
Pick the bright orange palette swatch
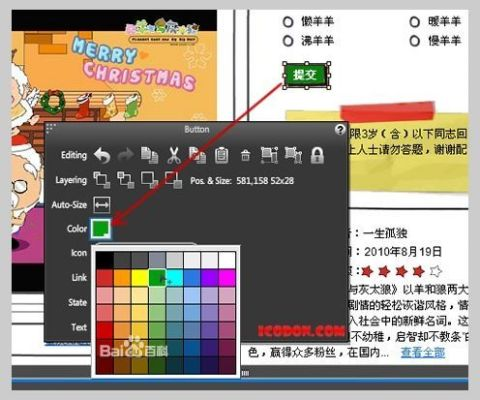click(x=122, y=278)
